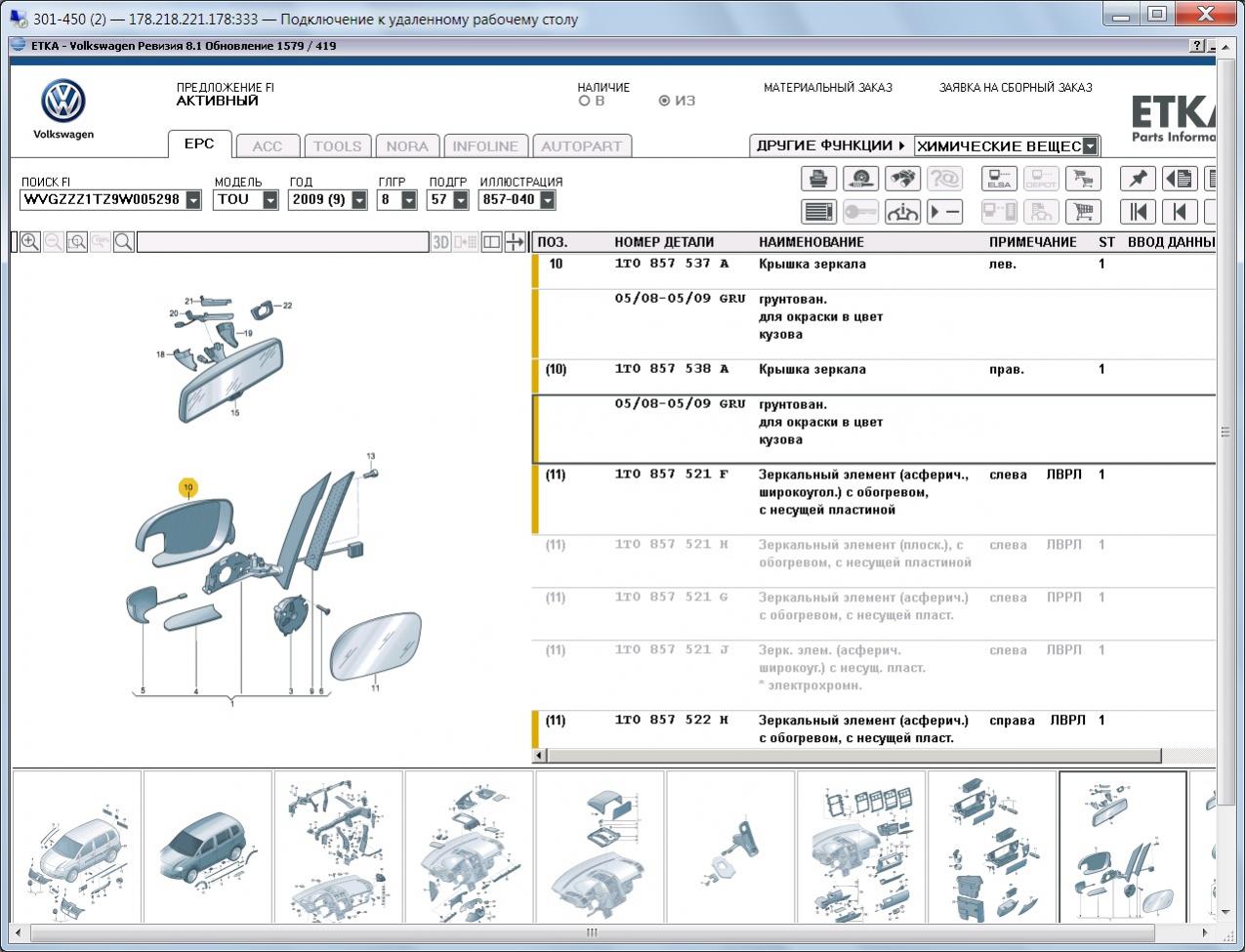Click the ПРИМЕЧАНИЕ column header
The image size is (1245, 952).
click(1033, 242)
